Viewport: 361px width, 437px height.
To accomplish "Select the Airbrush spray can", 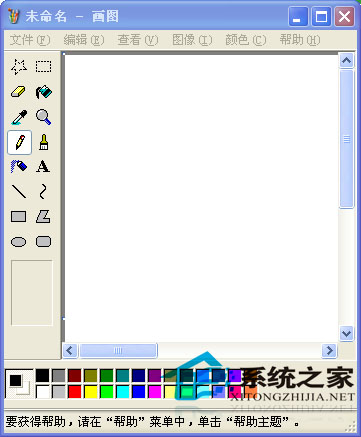I will [19, 166].
